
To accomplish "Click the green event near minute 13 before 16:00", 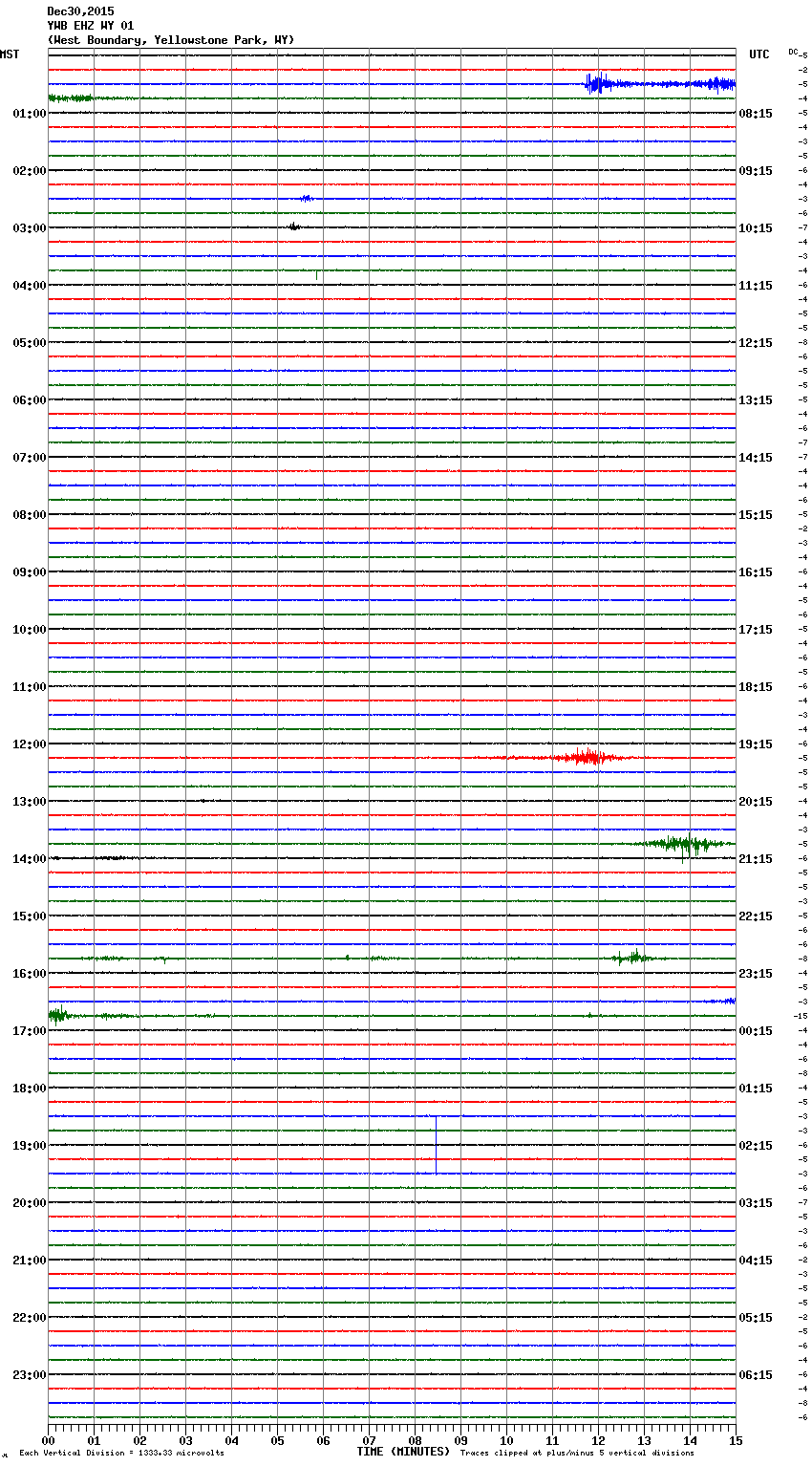I will coord(632,957).
